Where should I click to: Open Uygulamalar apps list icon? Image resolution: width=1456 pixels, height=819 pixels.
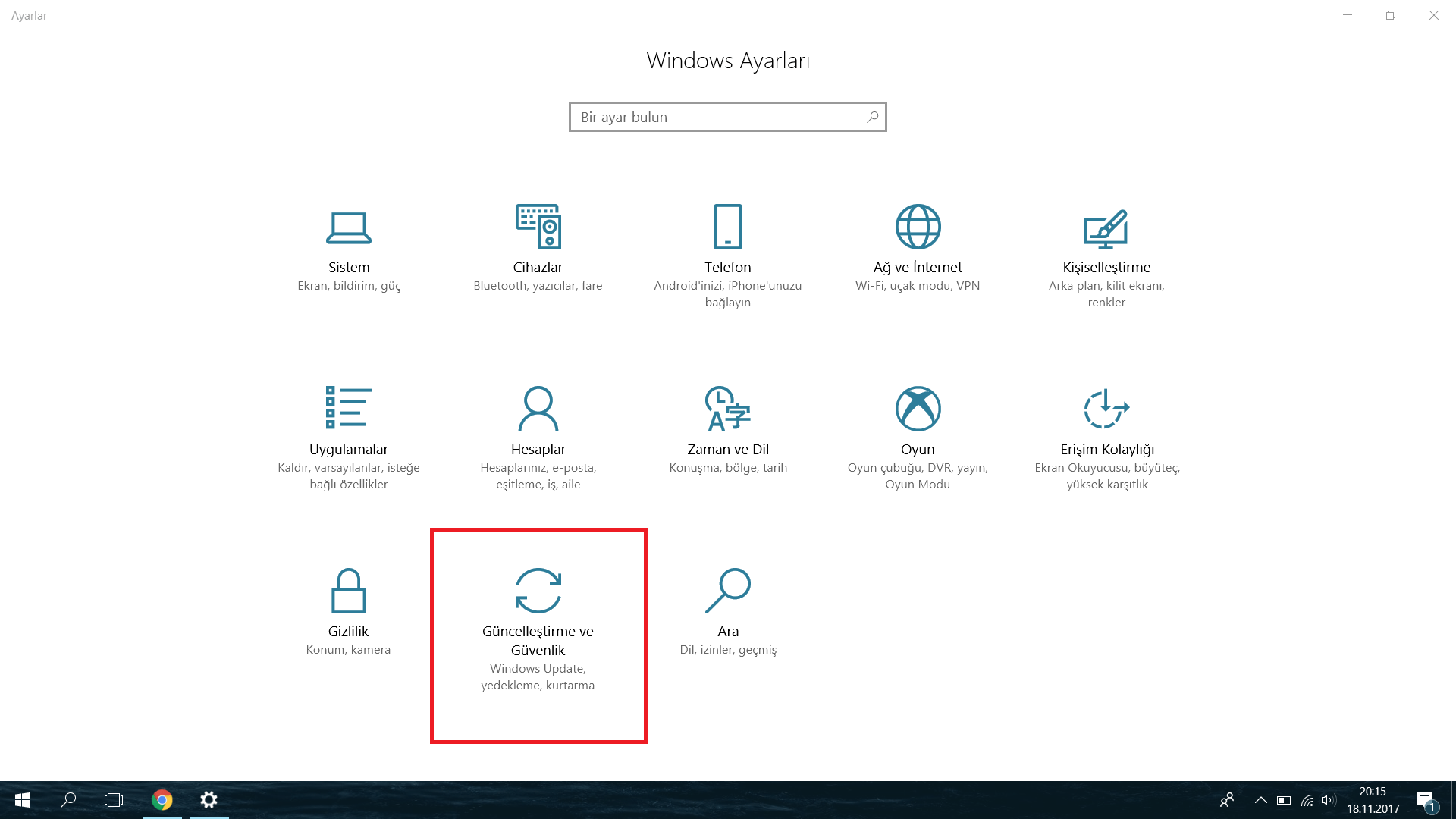pos(348,408)
